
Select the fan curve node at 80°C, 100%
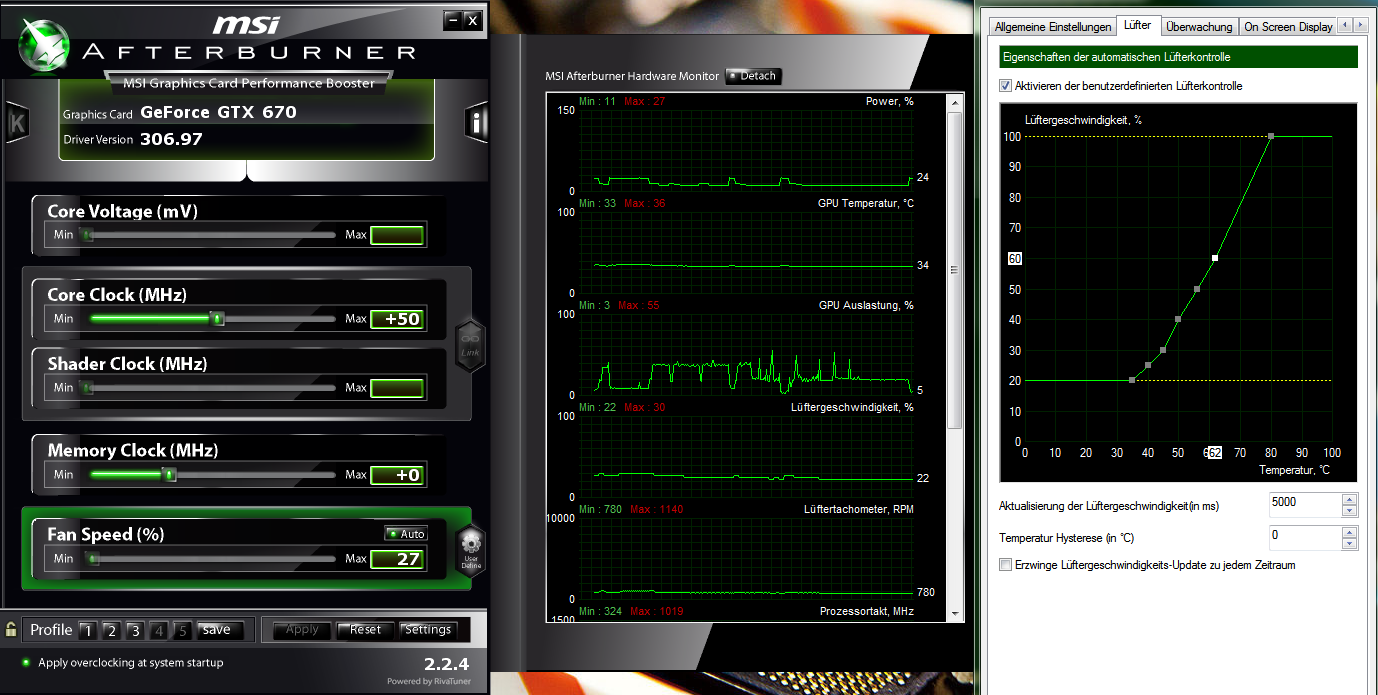(x=1271, y=136)
